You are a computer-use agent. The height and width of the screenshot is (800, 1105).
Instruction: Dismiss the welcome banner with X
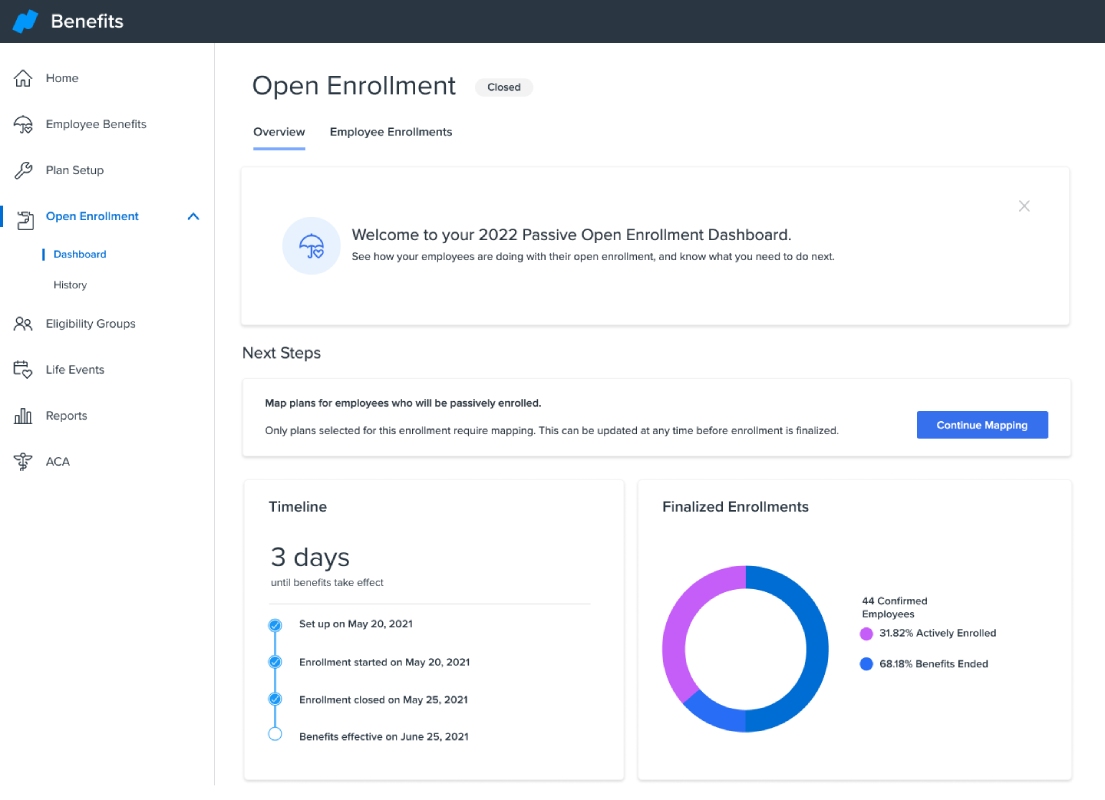pyautogui.click(x=1024, y=206)
